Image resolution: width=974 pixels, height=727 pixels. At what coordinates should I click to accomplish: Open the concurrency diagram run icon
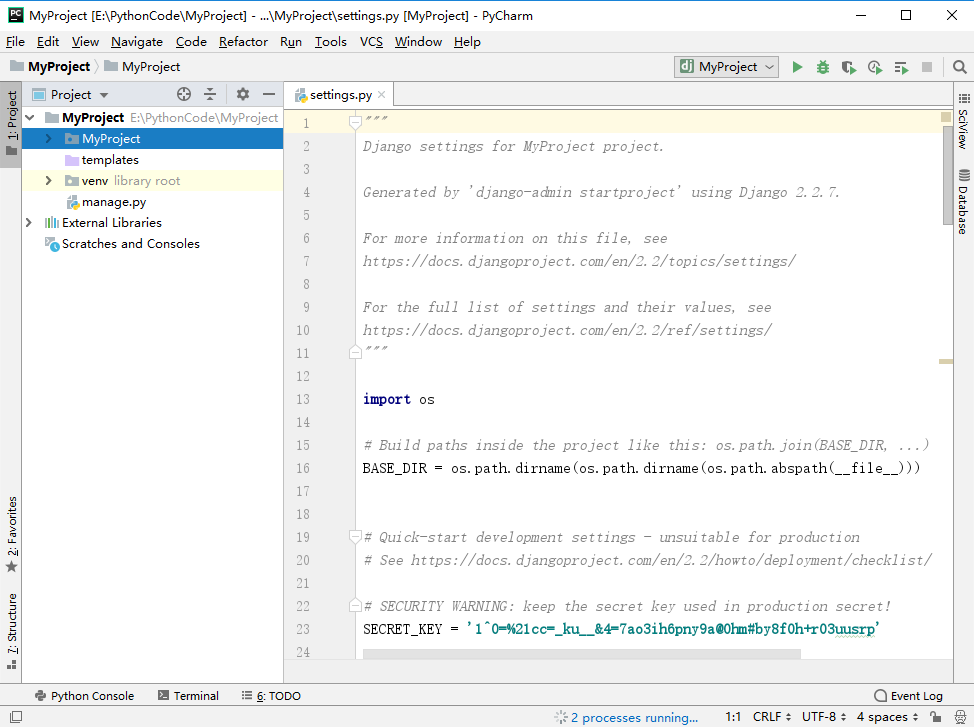click(901, 67)
